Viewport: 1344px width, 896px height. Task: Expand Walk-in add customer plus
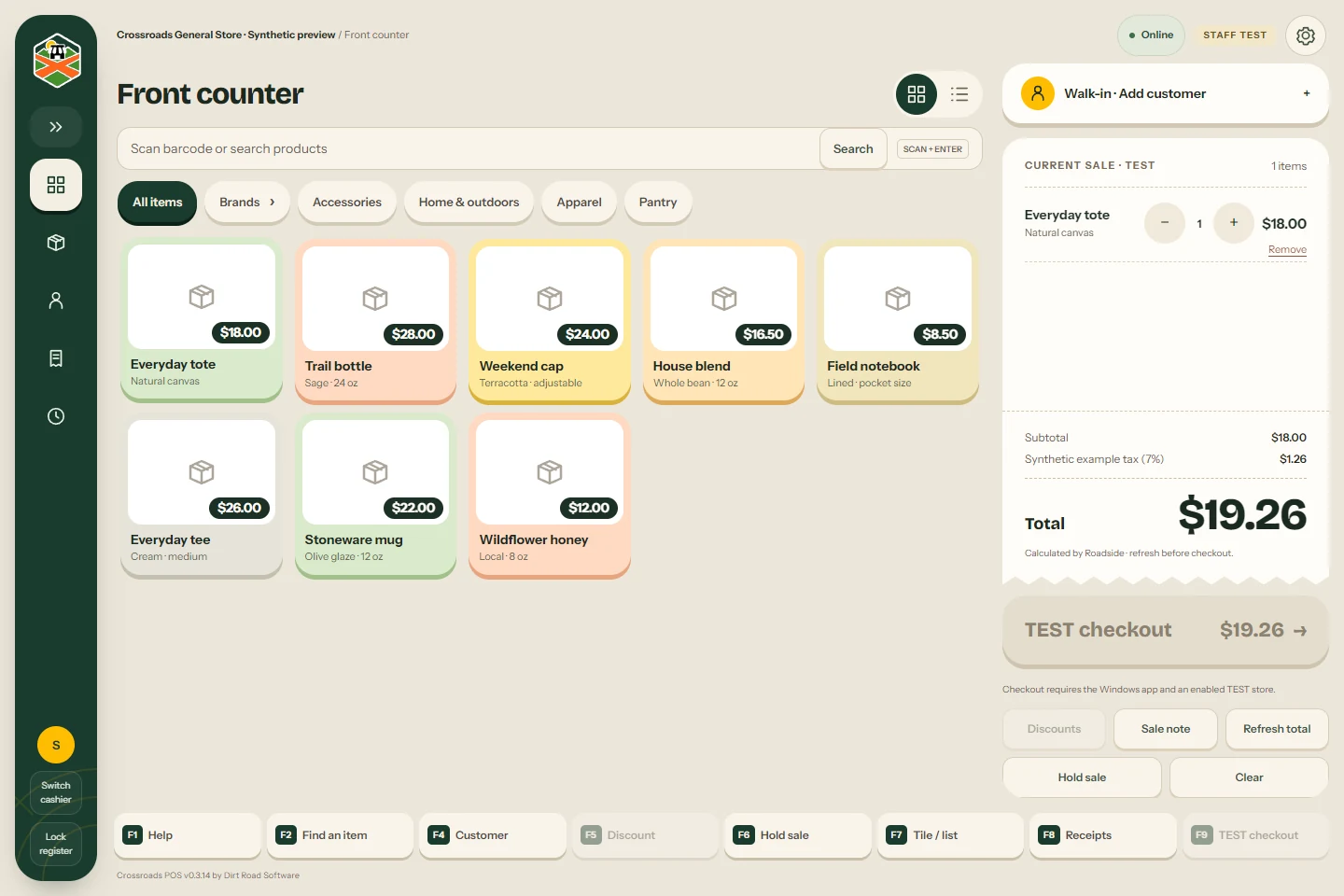pos(1307,93)
